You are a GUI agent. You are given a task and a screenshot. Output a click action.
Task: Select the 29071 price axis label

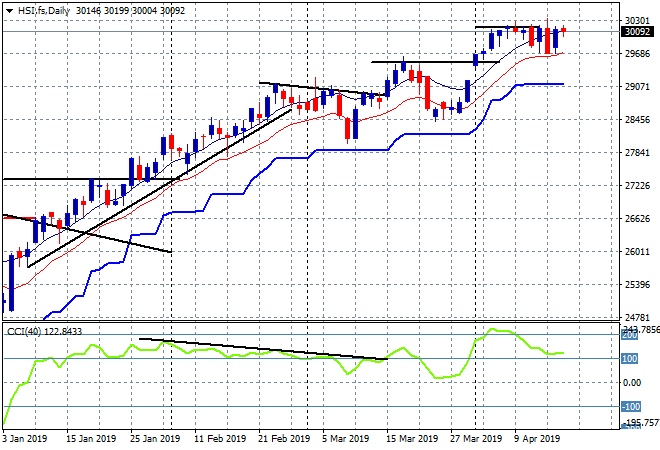tap(637, 87)
